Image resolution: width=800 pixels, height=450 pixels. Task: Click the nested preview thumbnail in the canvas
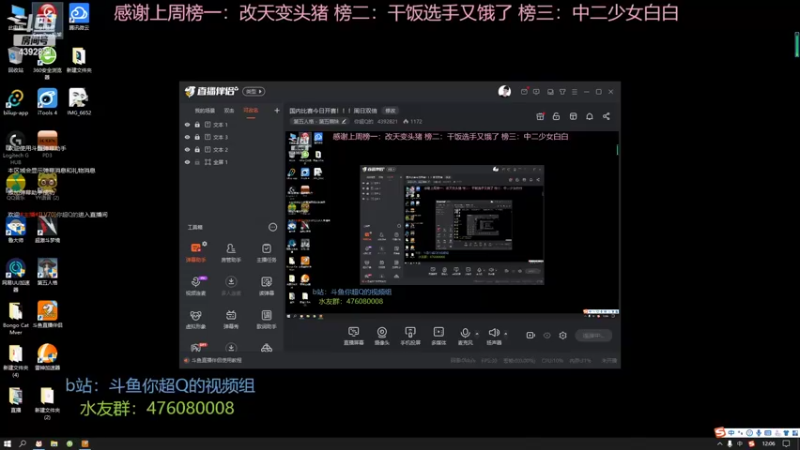tap(452, 224)
